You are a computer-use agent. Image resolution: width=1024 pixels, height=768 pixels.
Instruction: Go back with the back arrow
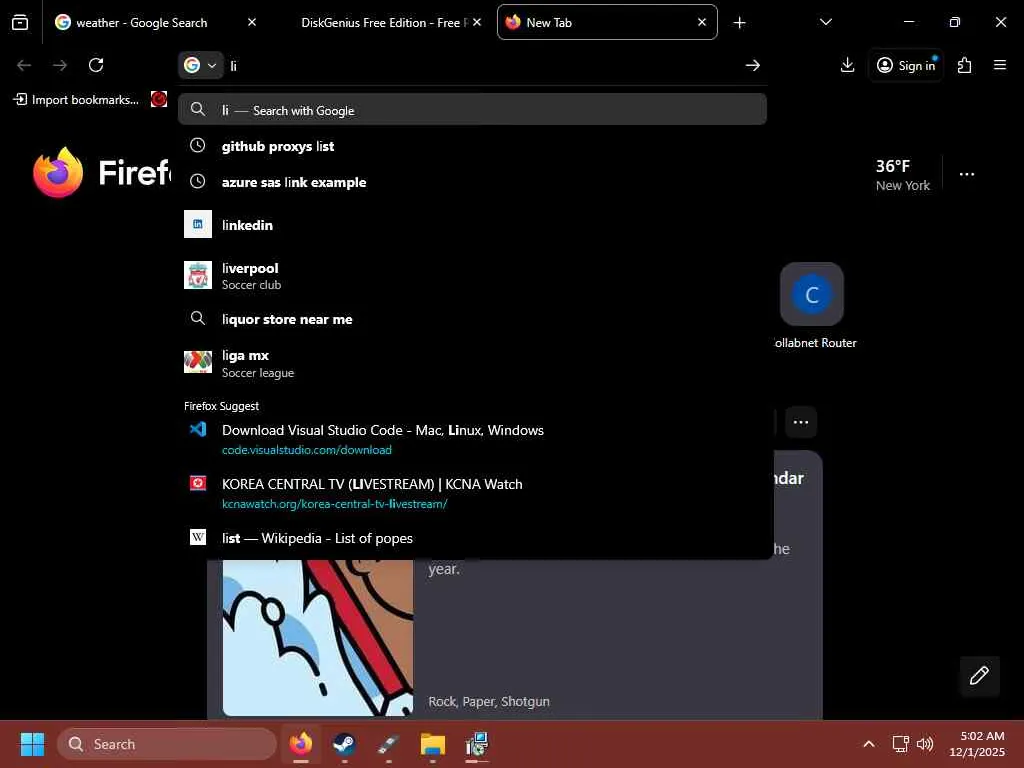(24, 65)
